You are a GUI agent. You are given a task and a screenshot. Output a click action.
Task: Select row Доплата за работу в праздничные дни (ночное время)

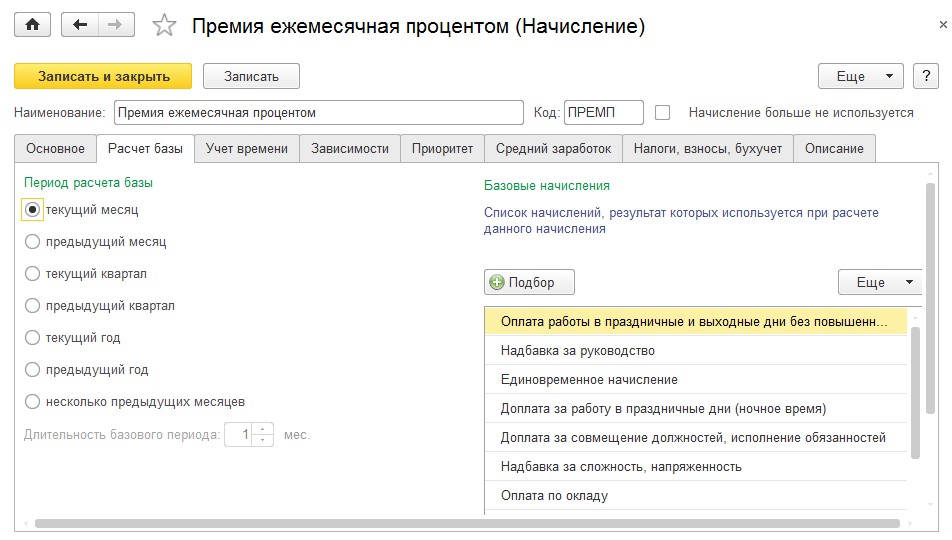point(696,409)
